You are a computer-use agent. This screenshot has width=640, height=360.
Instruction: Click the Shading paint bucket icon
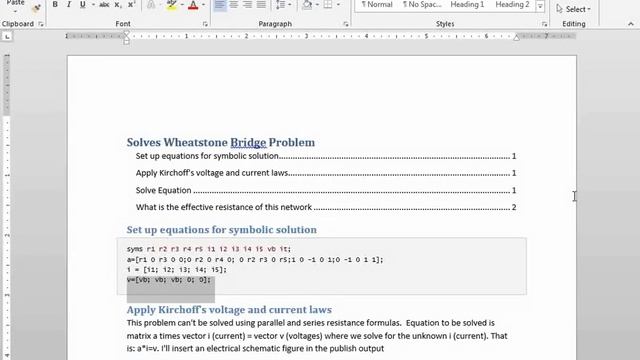click(x=307, y=4)
